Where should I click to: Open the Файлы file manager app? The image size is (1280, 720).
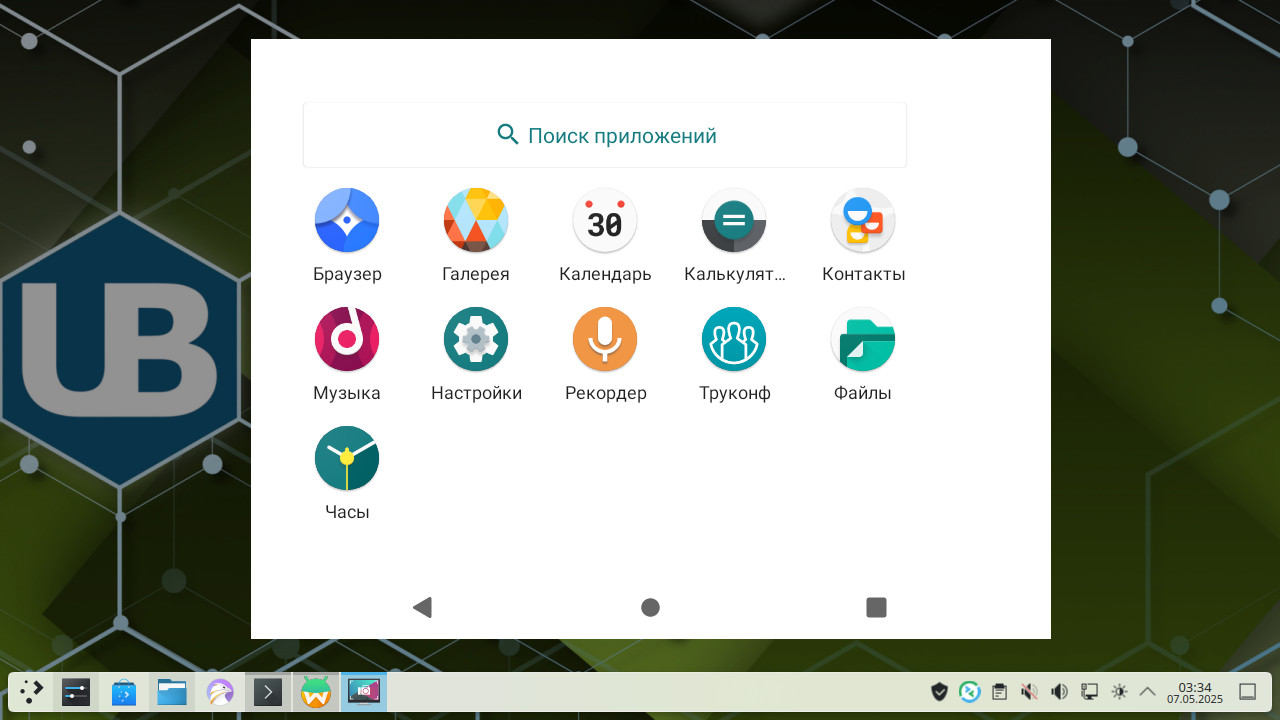pos(863,339)
